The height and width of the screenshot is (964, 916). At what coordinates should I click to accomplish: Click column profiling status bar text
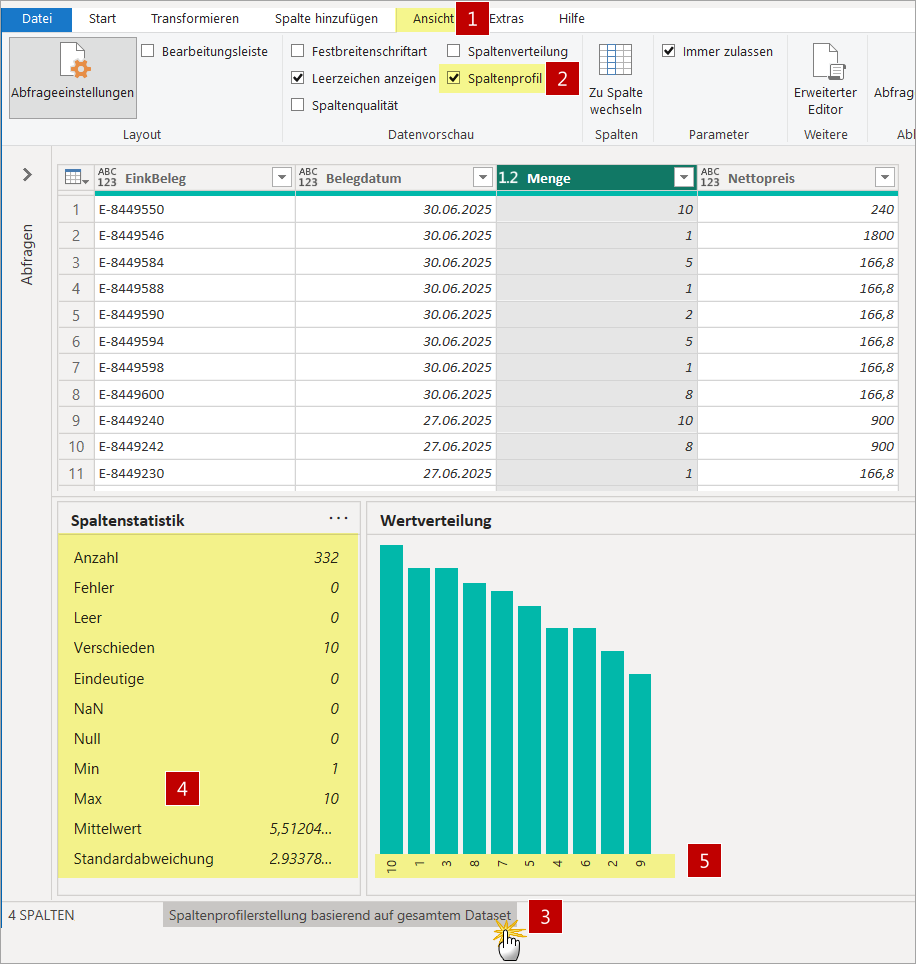340,915
